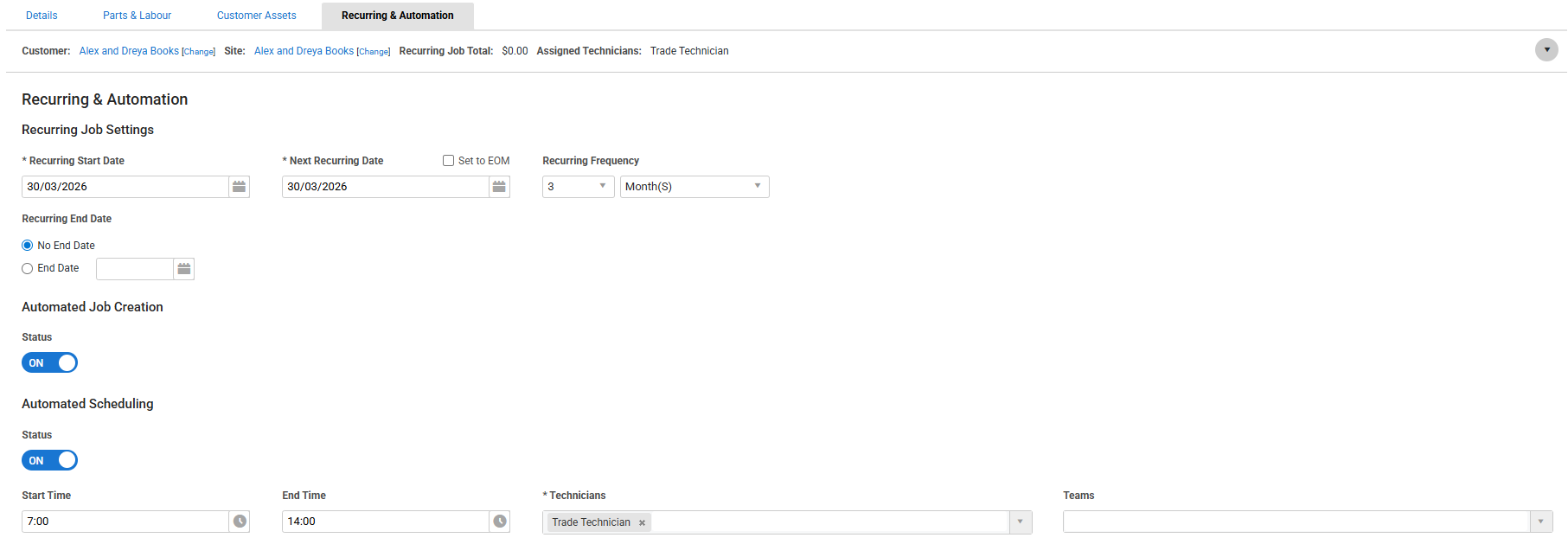The image size is (1568, 557).
Task: Click the Recurring Job Settings heading
Action: pos(87,130)
